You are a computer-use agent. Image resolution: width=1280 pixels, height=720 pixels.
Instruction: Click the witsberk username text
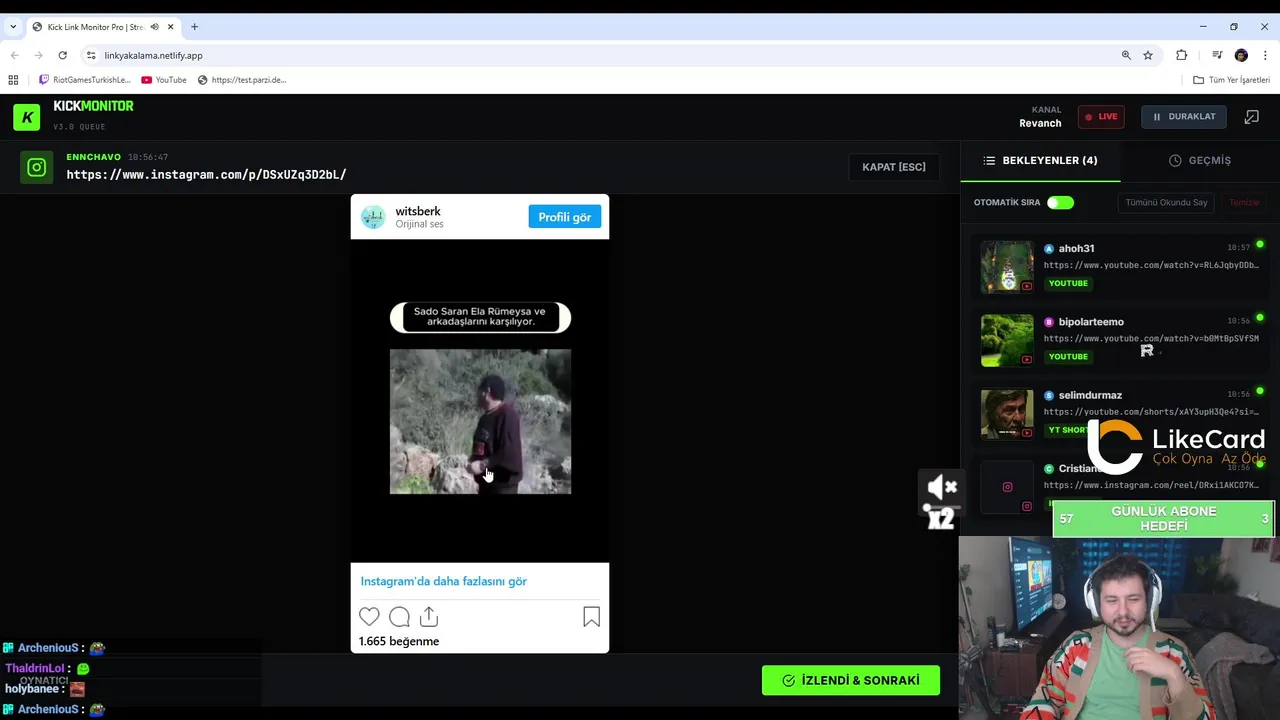coord(418,211)
